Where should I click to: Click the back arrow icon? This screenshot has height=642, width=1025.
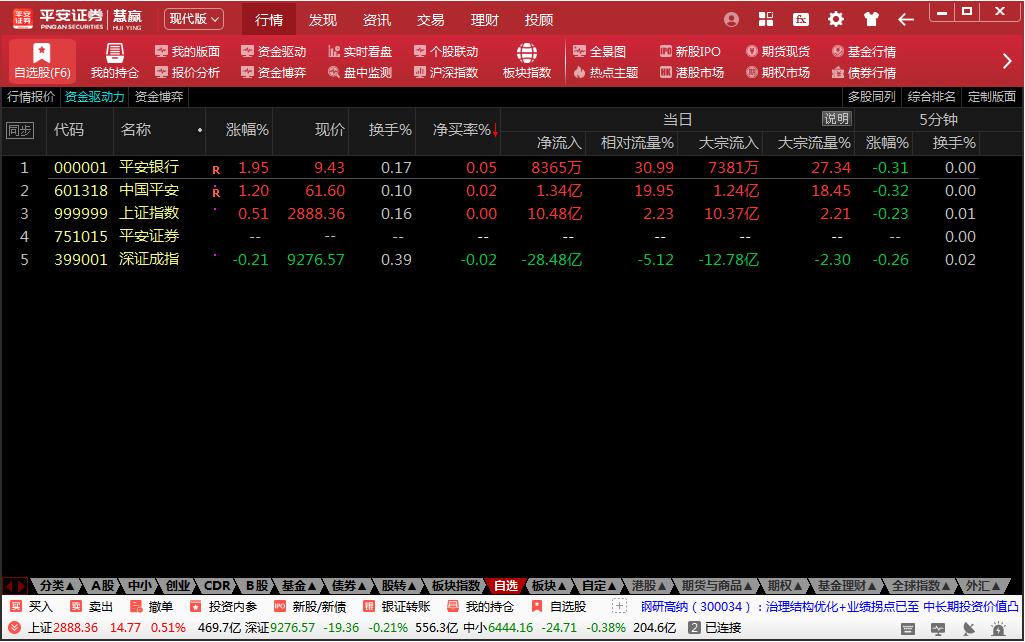coord(905,20)
